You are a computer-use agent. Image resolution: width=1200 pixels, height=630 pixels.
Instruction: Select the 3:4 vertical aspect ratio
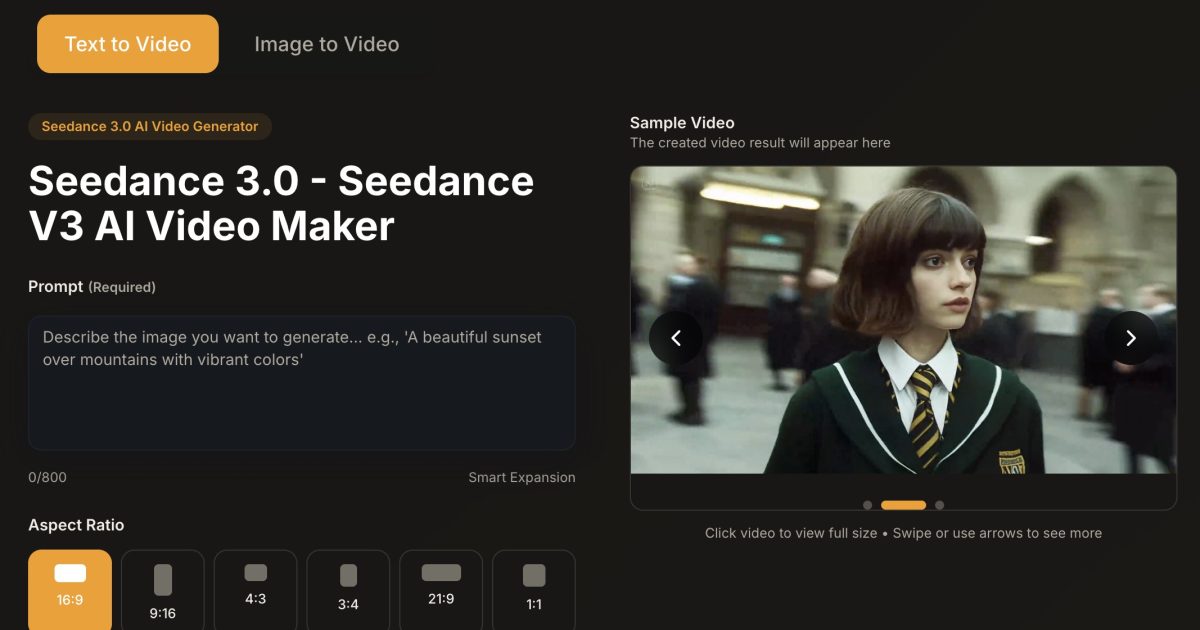[348, 589]
